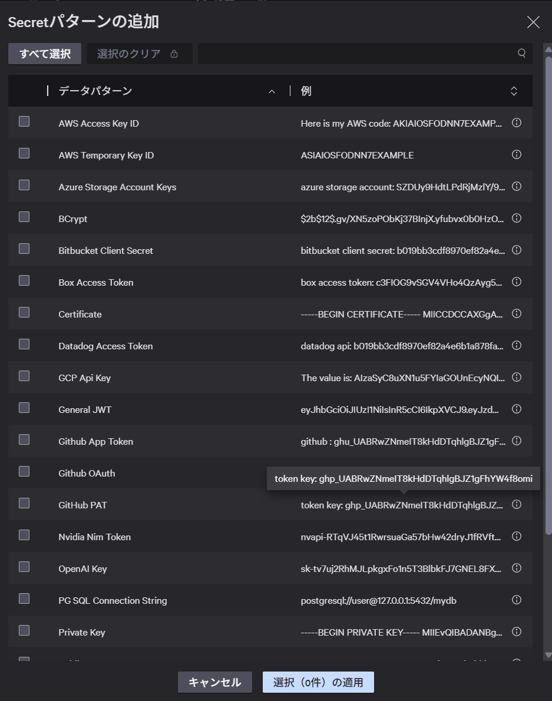Image resolution: width=552 pixels, height=701 pixels.
Task: Enable the GCP Api Key checkbox
Action: tap(24, 376)
